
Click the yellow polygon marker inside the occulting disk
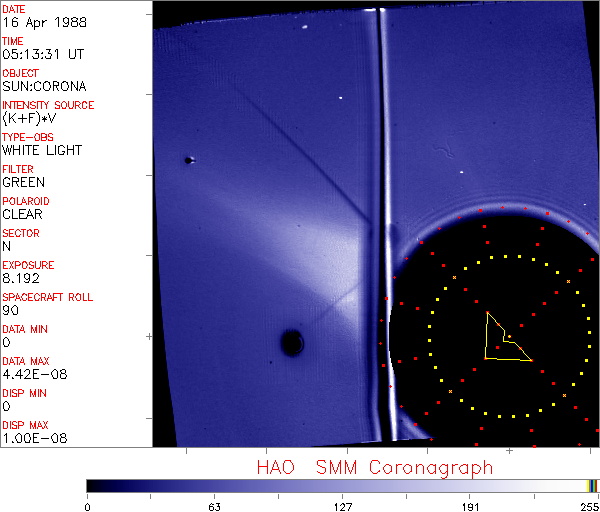503,340
